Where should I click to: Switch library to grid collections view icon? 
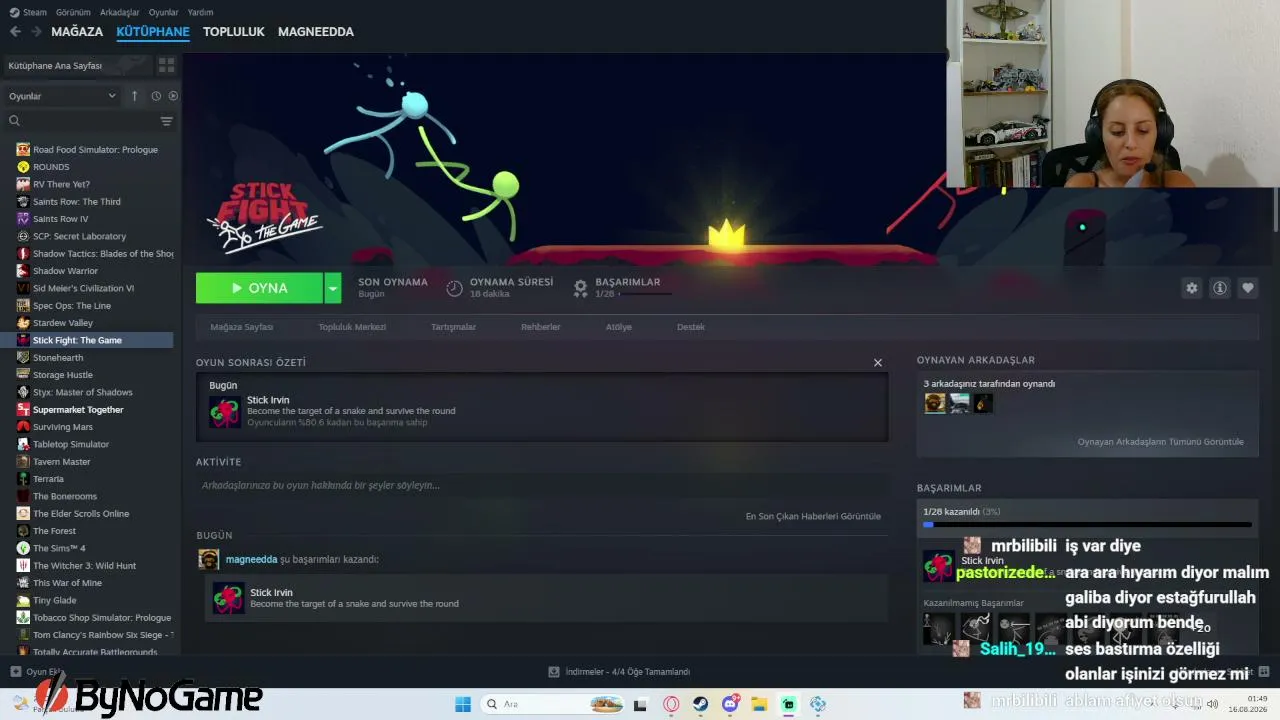pyautogui.click(x=166, y=65)
